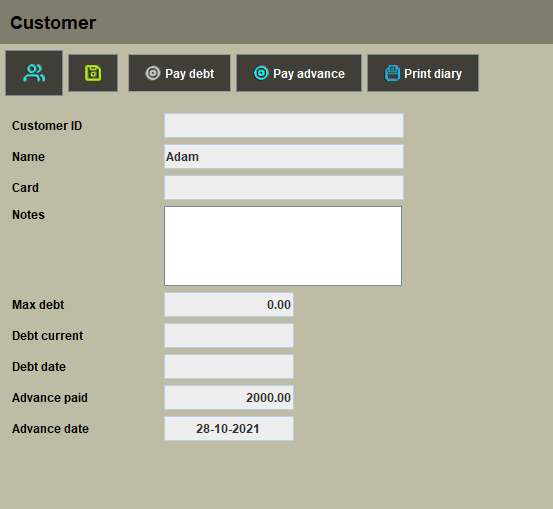Click the cyan circle icon on Pay advance
The width and height of the screenshot is (553, 509).
click(x=261, y=73)
